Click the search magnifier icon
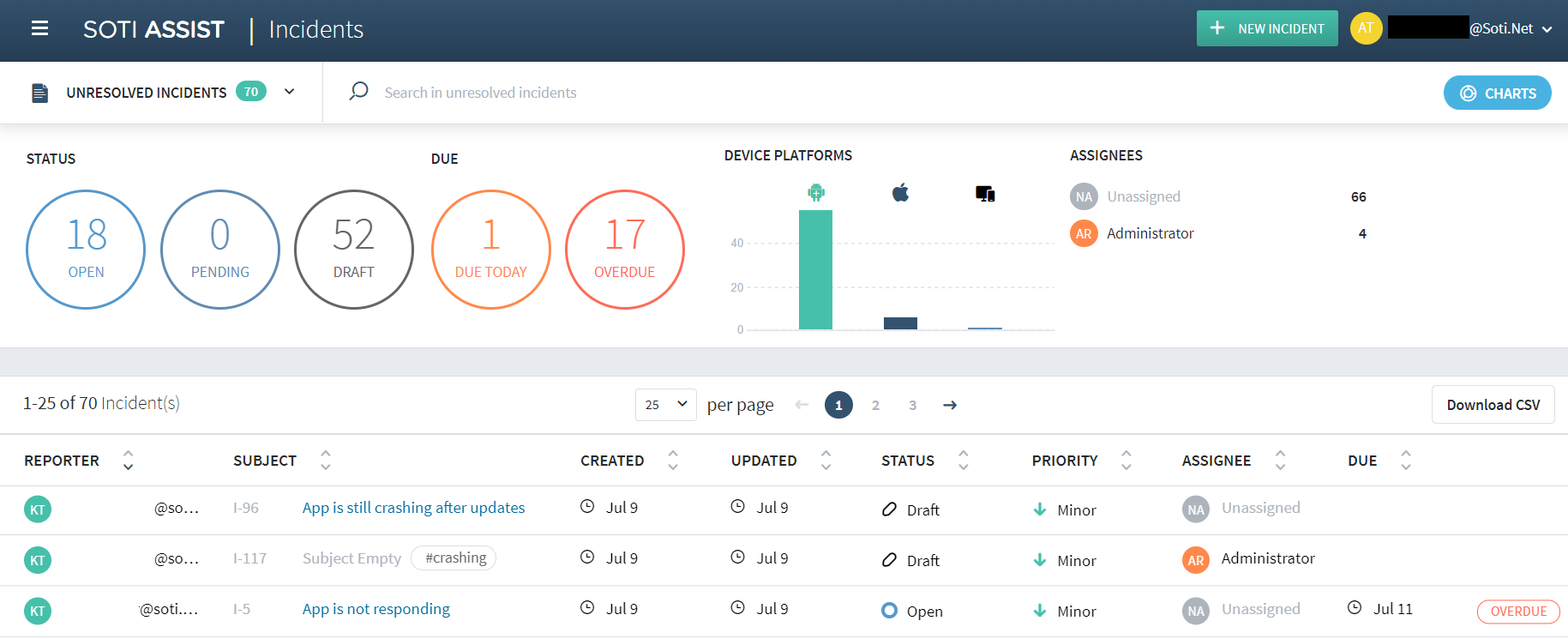1568x639 pixels. [x=359, y=91]
